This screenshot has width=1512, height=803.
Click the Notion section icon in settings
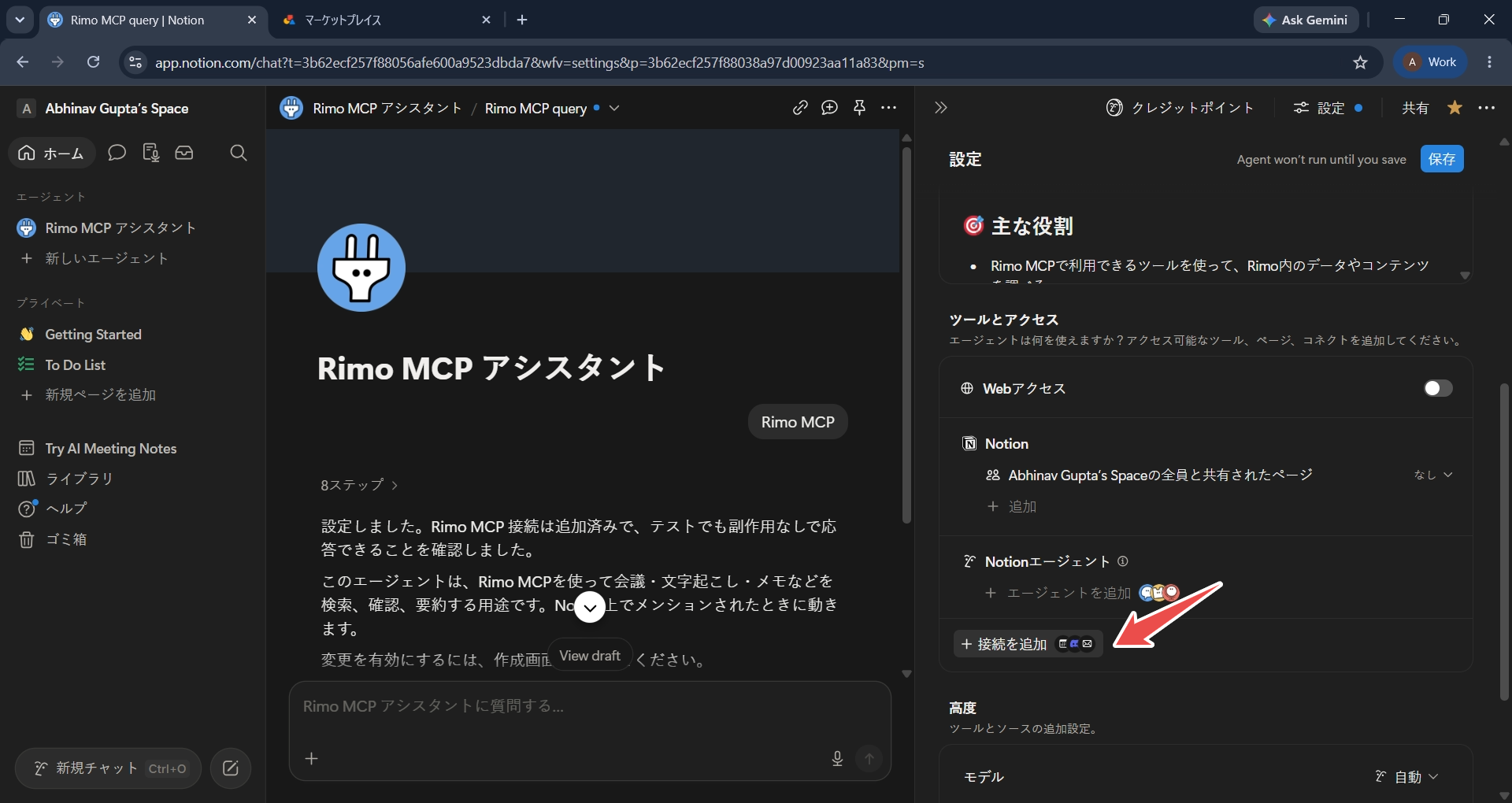point(969,444)
